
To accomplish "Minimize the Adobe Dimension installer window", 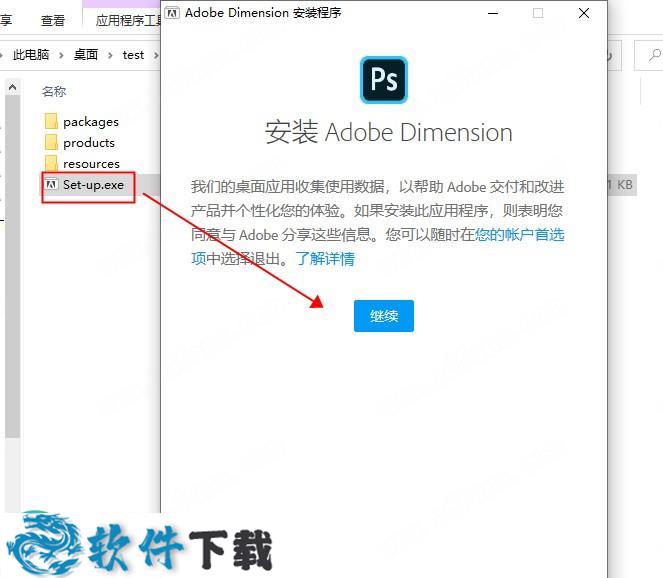I will click(493, 14).
